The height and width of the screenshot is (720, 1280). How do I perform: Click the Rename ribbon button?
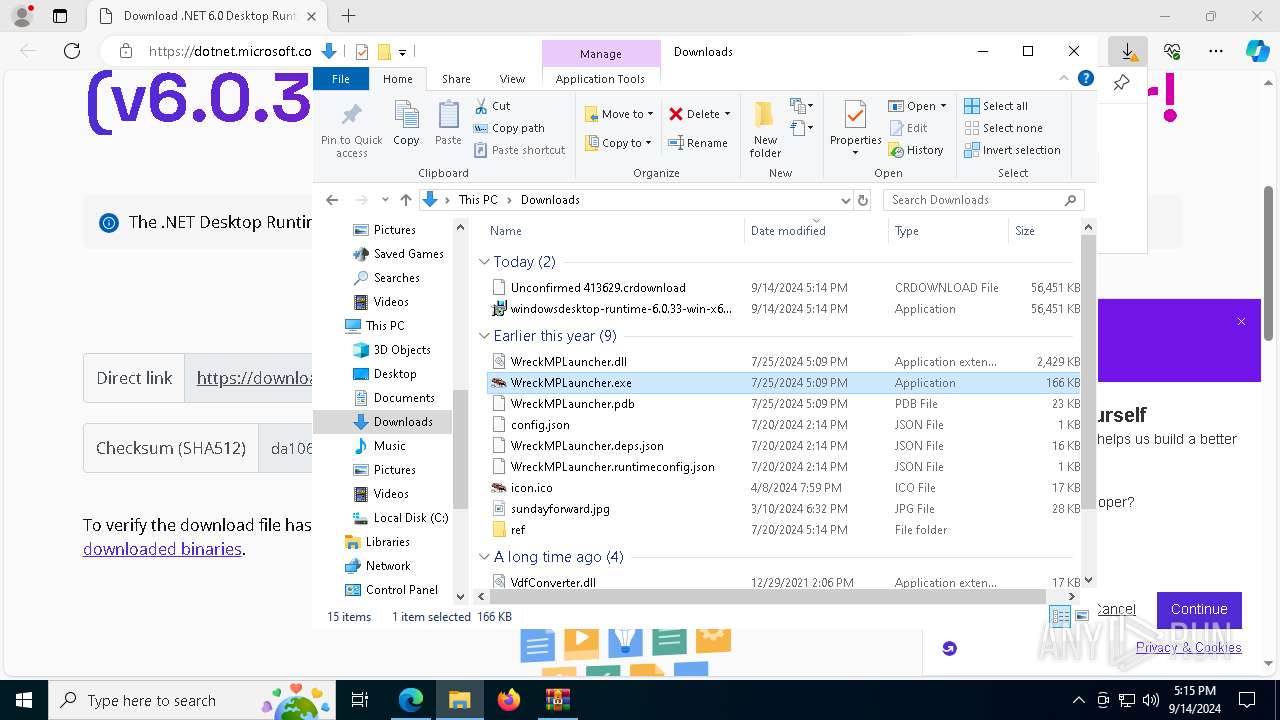coord(698,143)
